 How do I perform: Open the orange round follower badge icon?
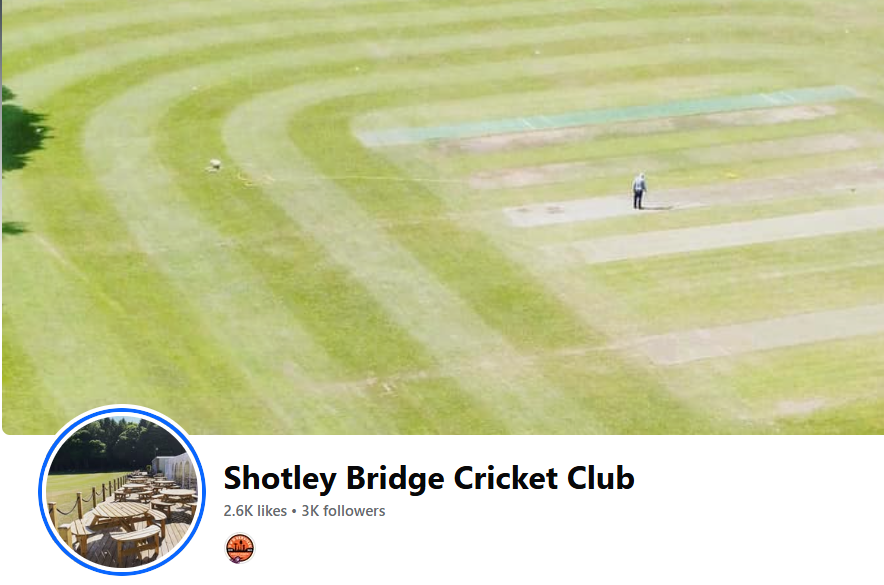[240, 548]
